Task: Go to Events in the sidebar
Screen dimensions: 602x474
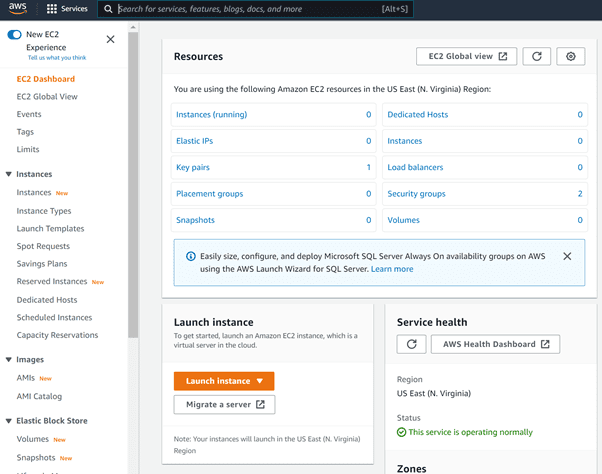Action: tap(29, 114)
